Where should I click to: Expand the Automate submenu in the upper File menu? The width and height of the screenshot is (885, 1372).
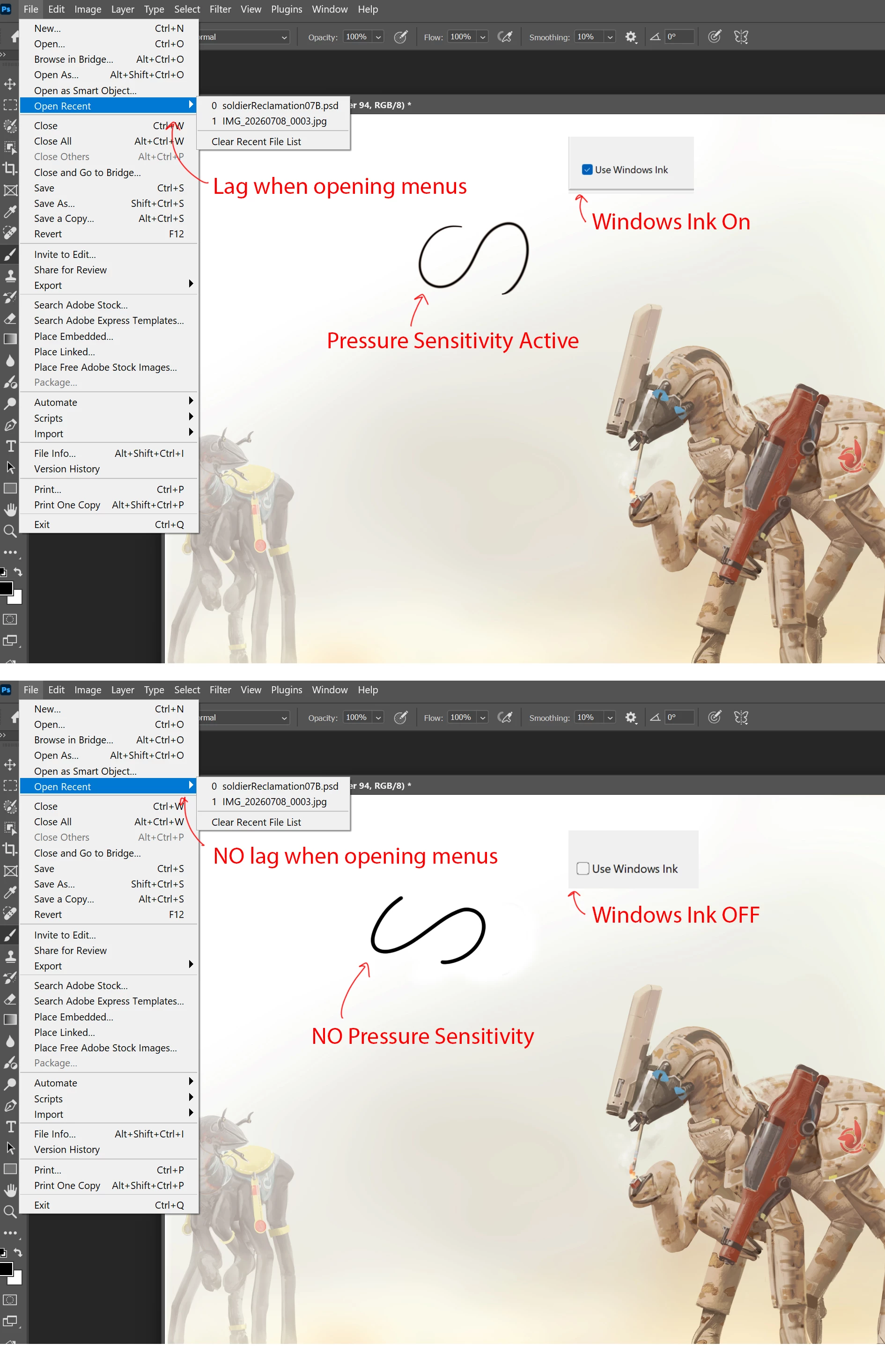pos(109,402)
